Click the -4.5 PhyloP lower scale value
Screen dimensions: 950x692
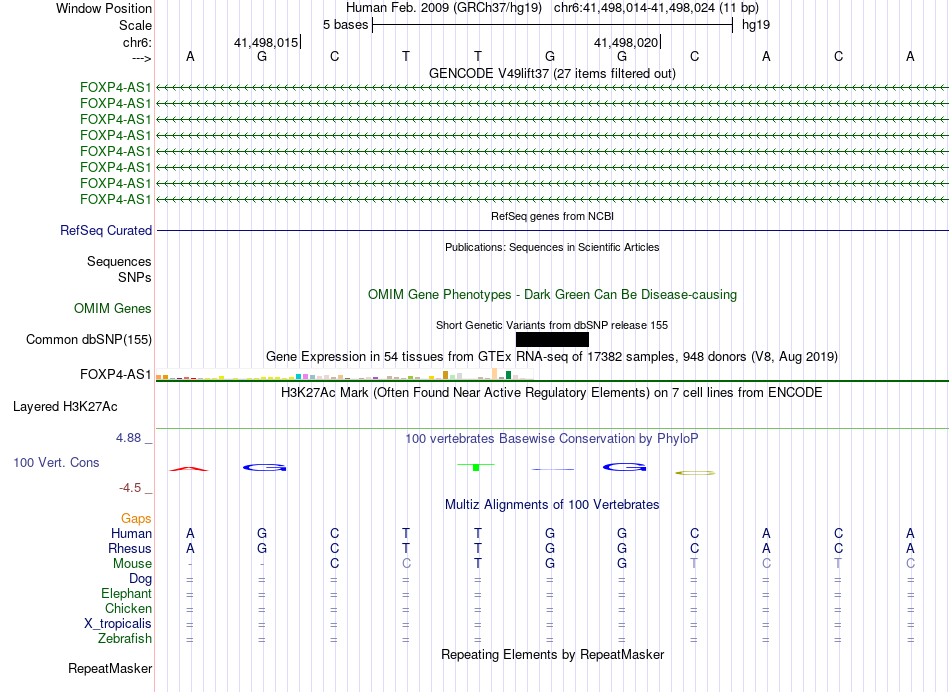[x=130, y=488]
